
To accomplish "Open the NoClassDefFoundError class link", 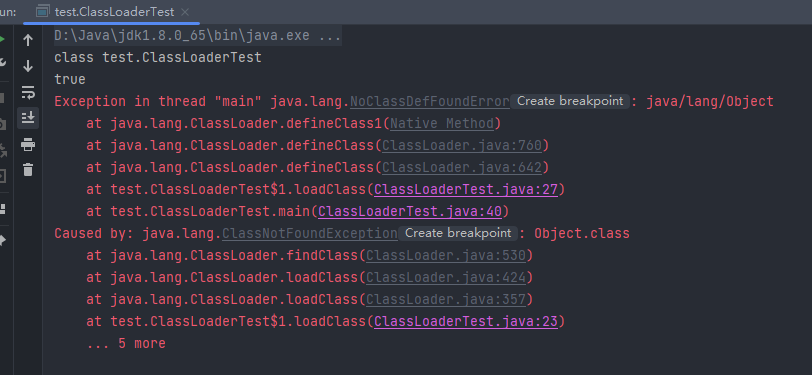I will (x=430, y=102).
